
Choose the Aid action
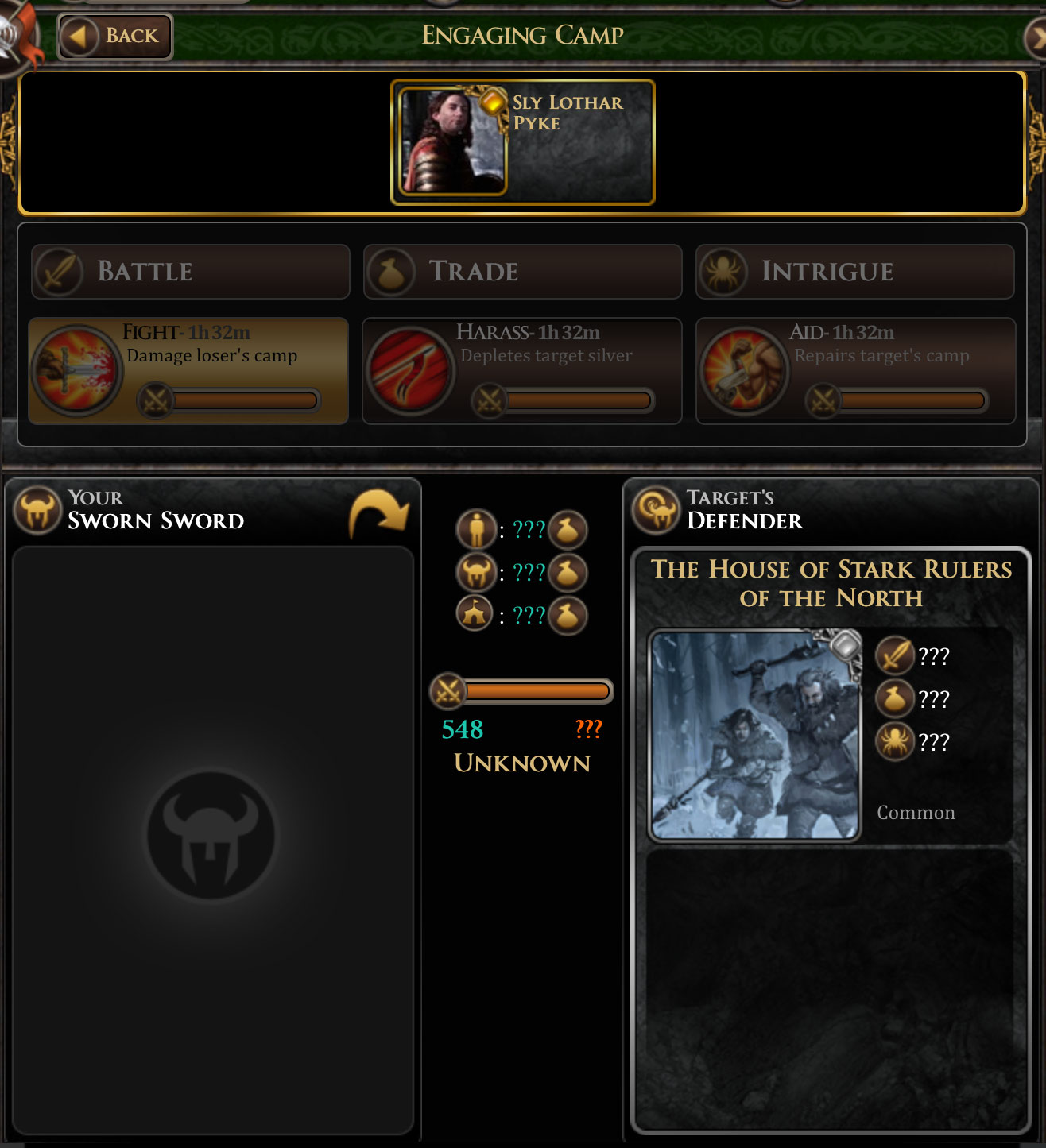click(856, 371)
